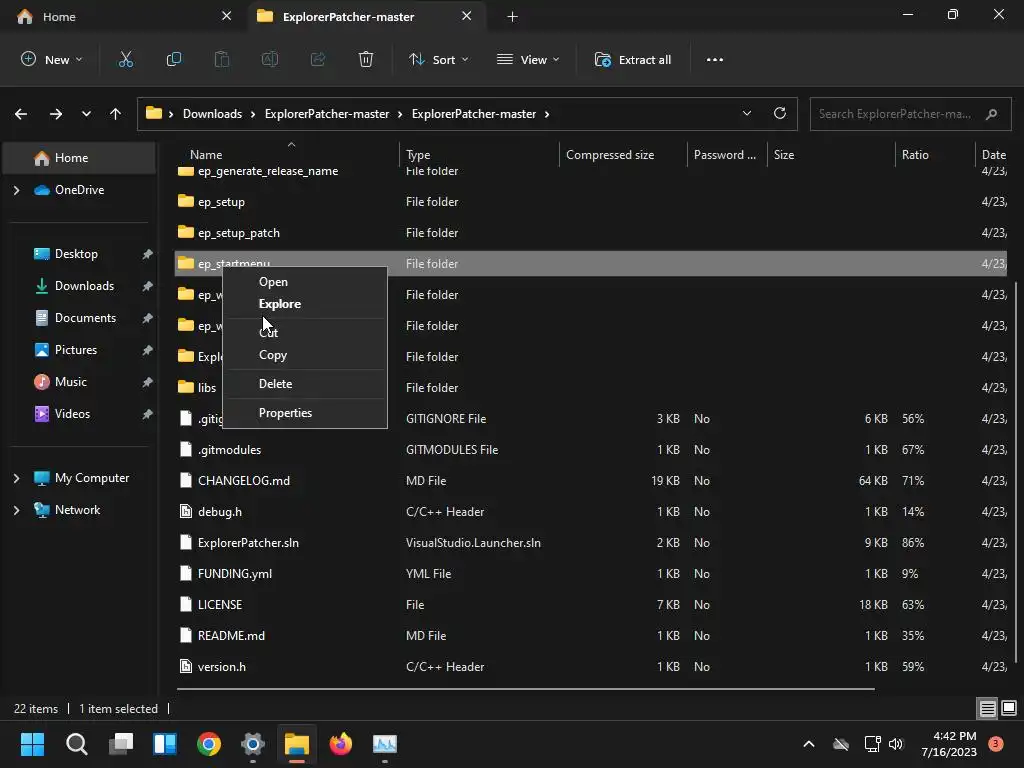Sort by the Compressed size column header
1024x768 pixels.
(609, 155)
